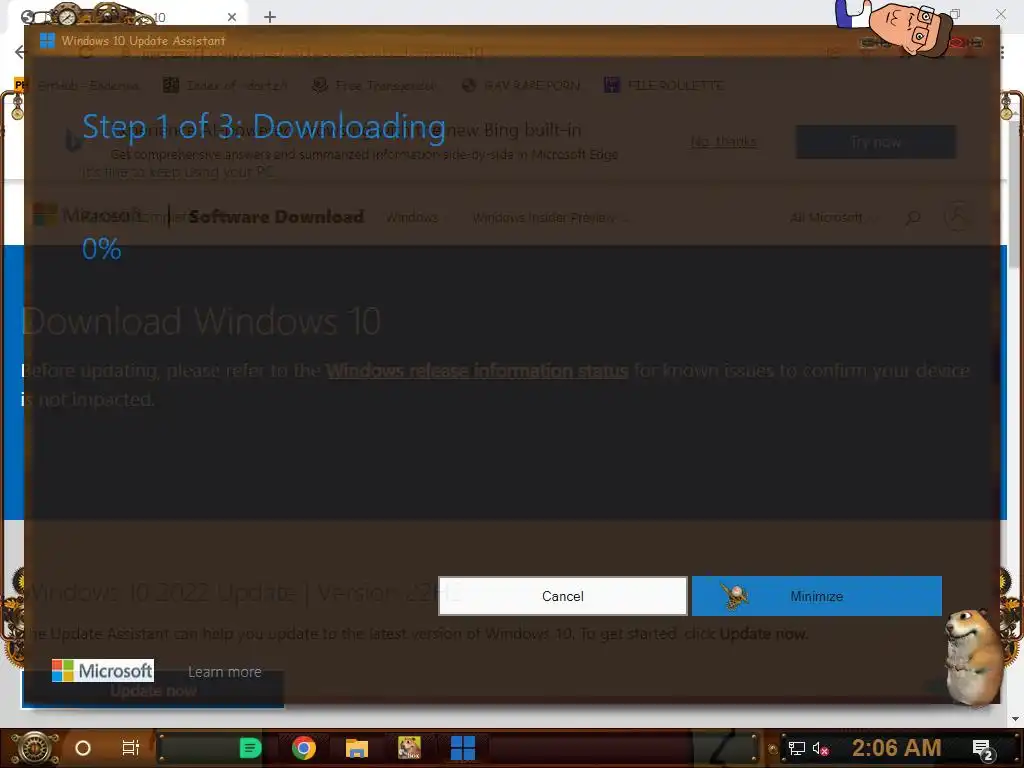Viewport: 1024px width, 768px height.
Task: Close the browser tab
Action: click(231, 17)
